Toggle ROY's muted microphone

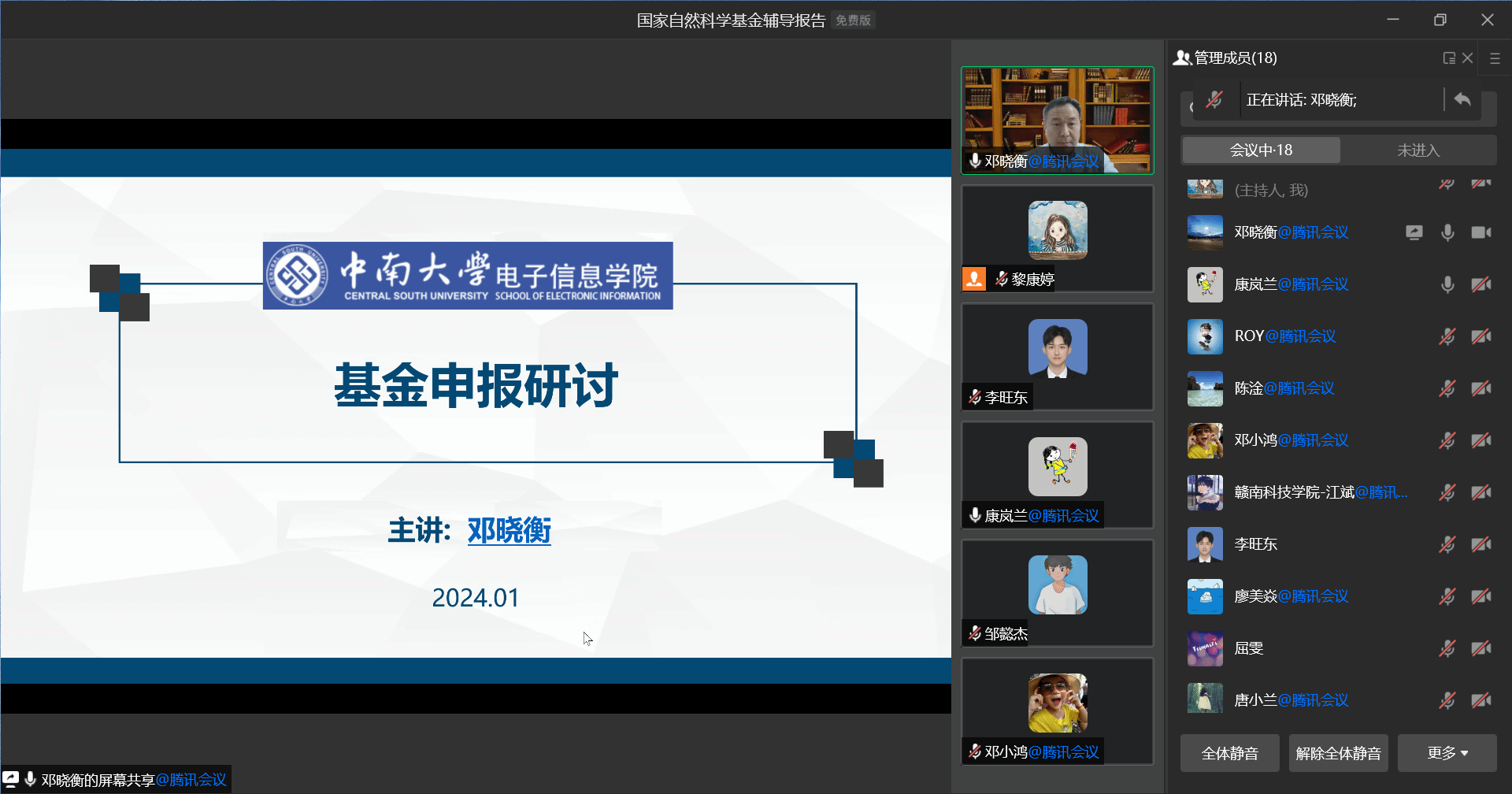coord(1447,336)
